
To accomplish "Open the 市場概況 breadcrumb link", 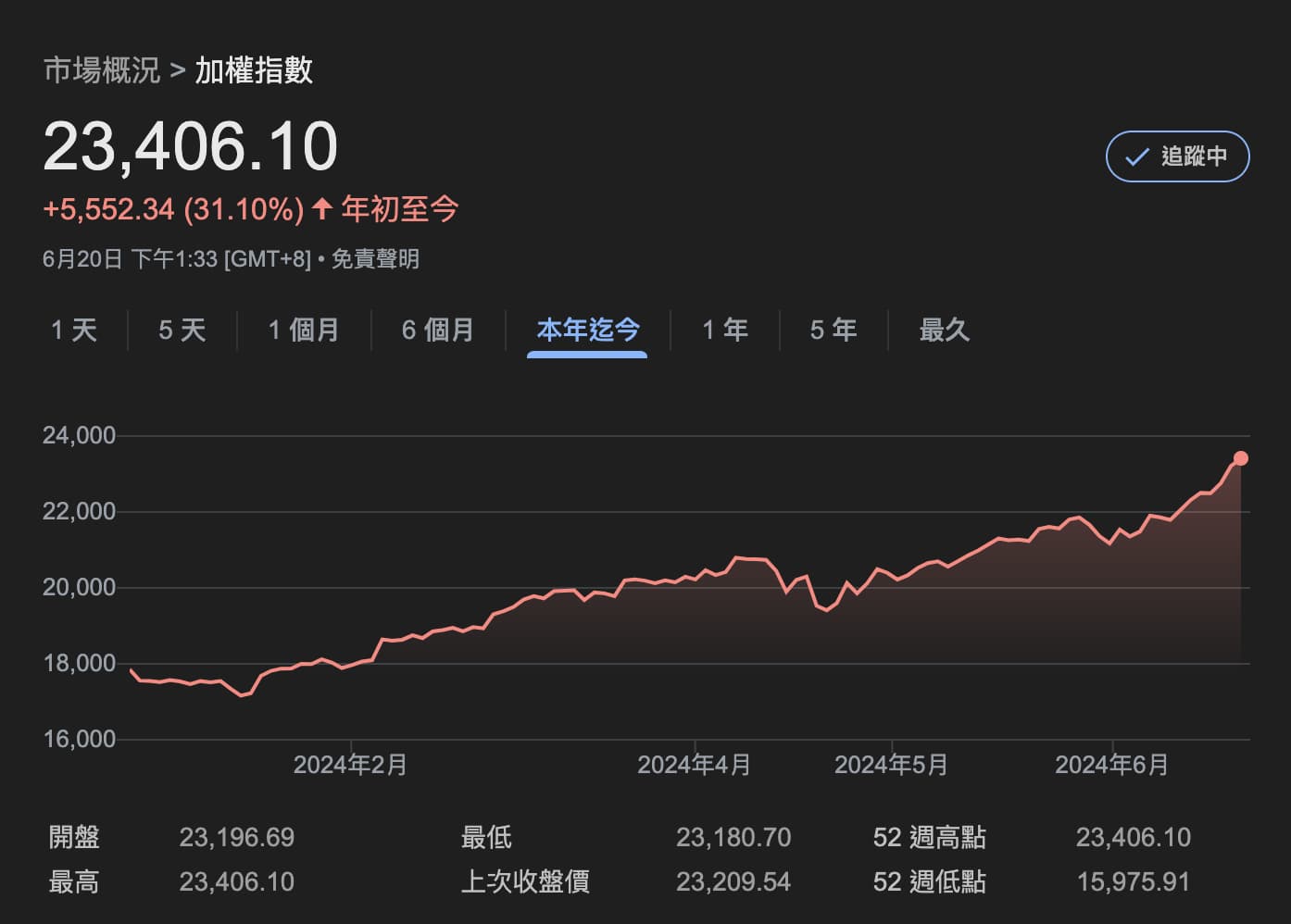I will pos(102,70).
